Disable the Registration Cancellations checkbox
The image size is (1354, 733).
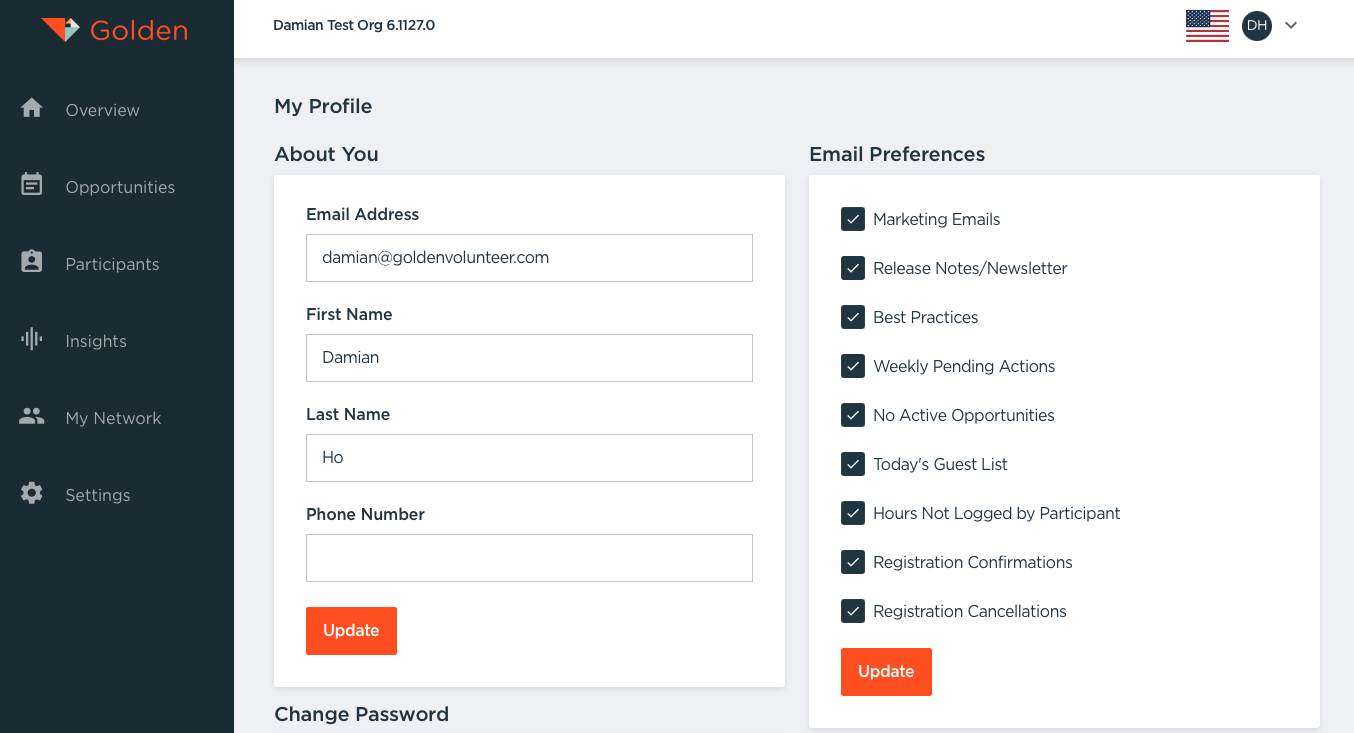click(853, 611)
